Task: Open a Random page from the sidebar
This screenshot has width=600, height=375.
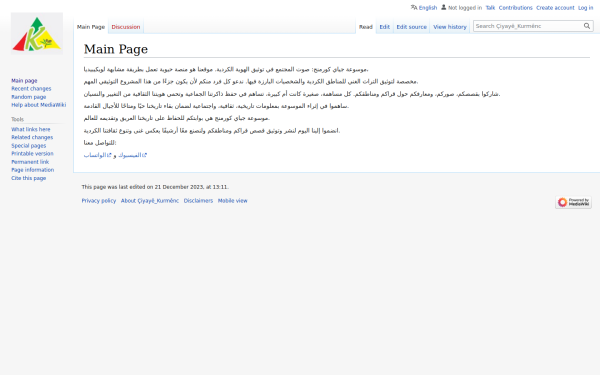Action: coord(28,97)
